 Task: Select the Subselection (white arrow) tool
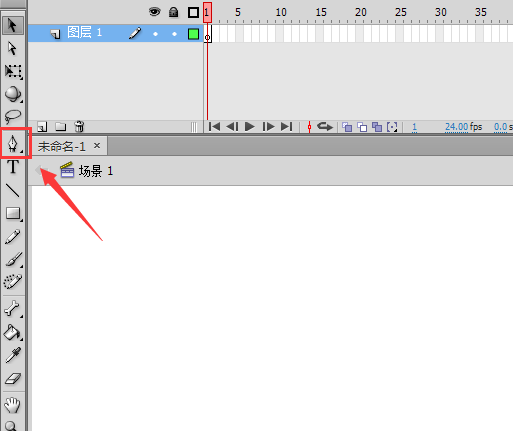pyautogui.click(x=13, y=49)
